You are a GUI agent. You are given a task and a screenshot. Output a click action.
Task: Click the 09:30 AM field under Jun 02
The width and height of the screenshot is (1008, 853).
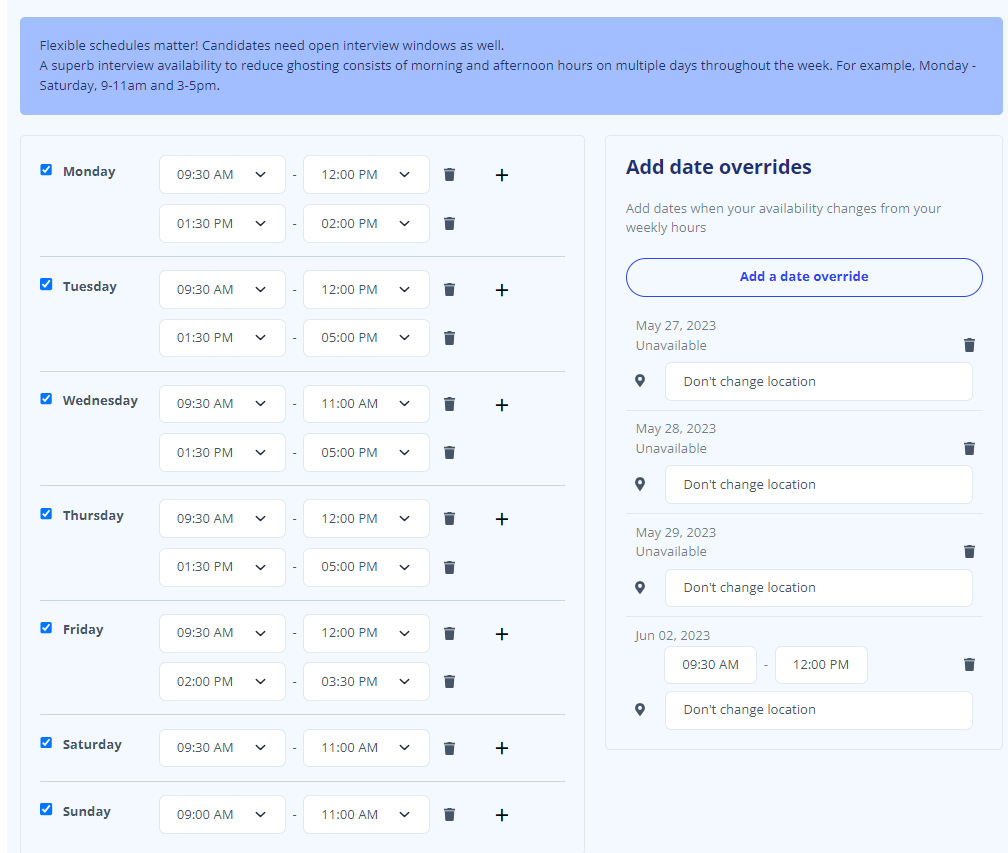pos(710,664)
